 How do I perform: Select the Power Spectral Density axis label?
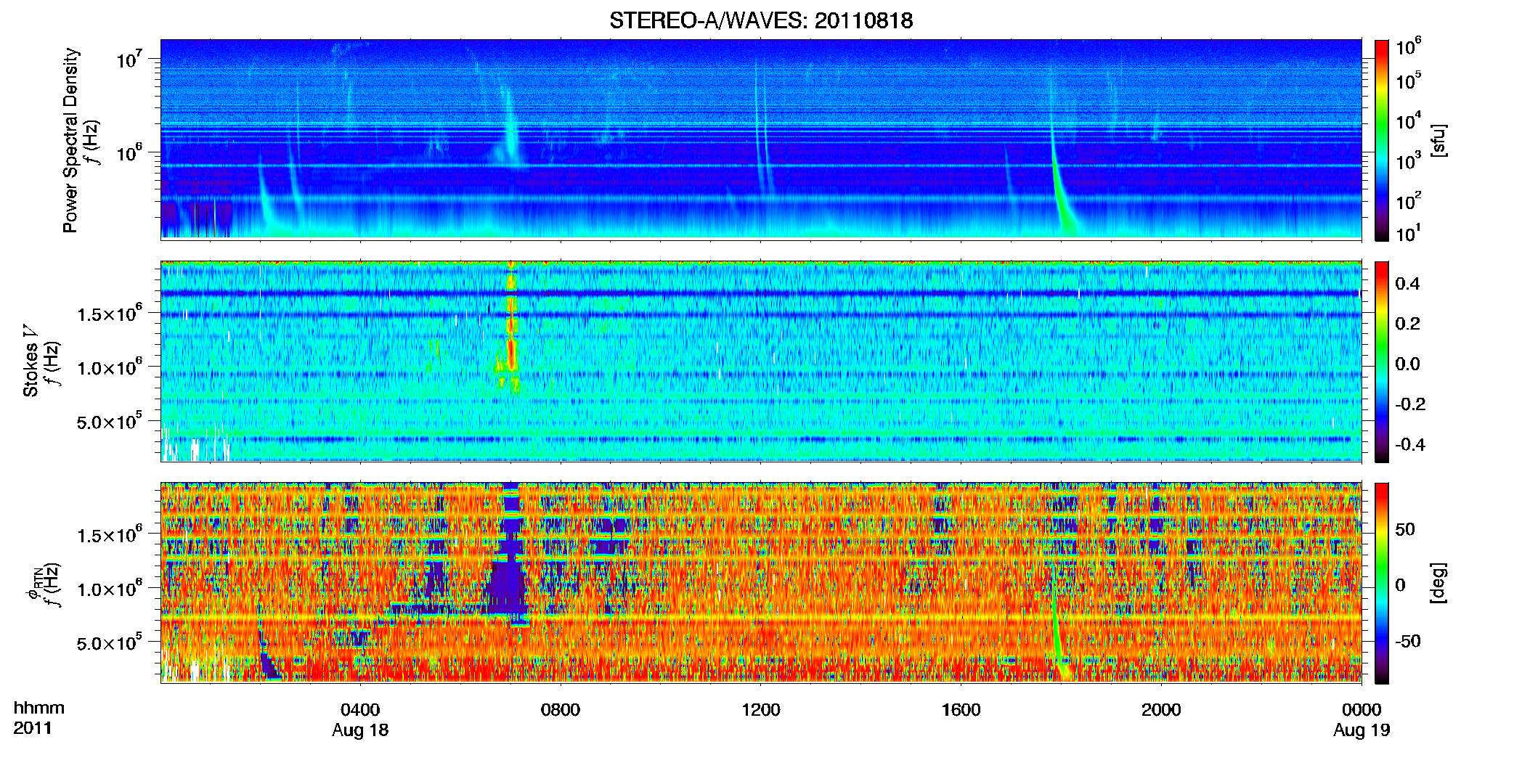click(x=70, y=140)
